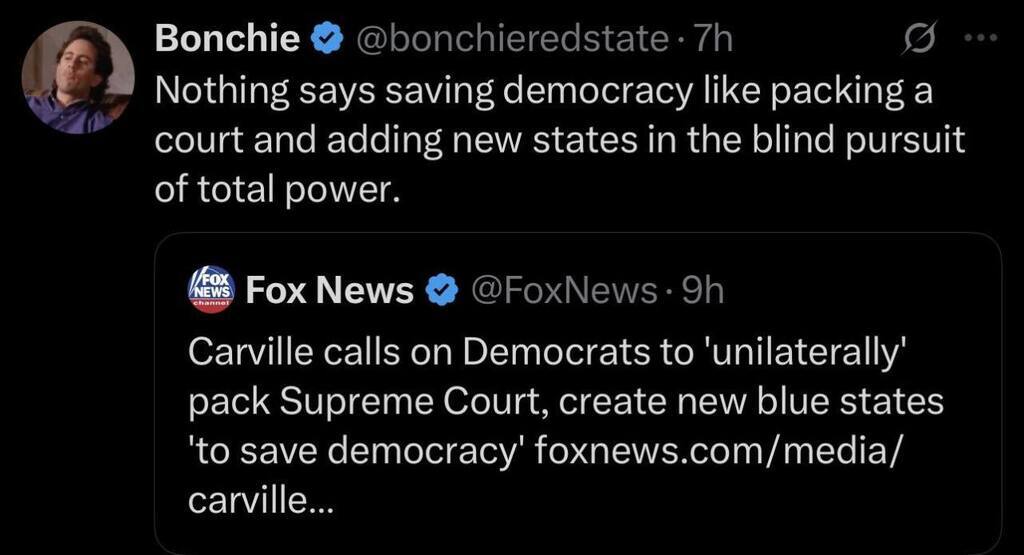The width and height of the screenshot is (1024, 555).
Task: Click the Bonchie display name
Action: pos(228,39)
